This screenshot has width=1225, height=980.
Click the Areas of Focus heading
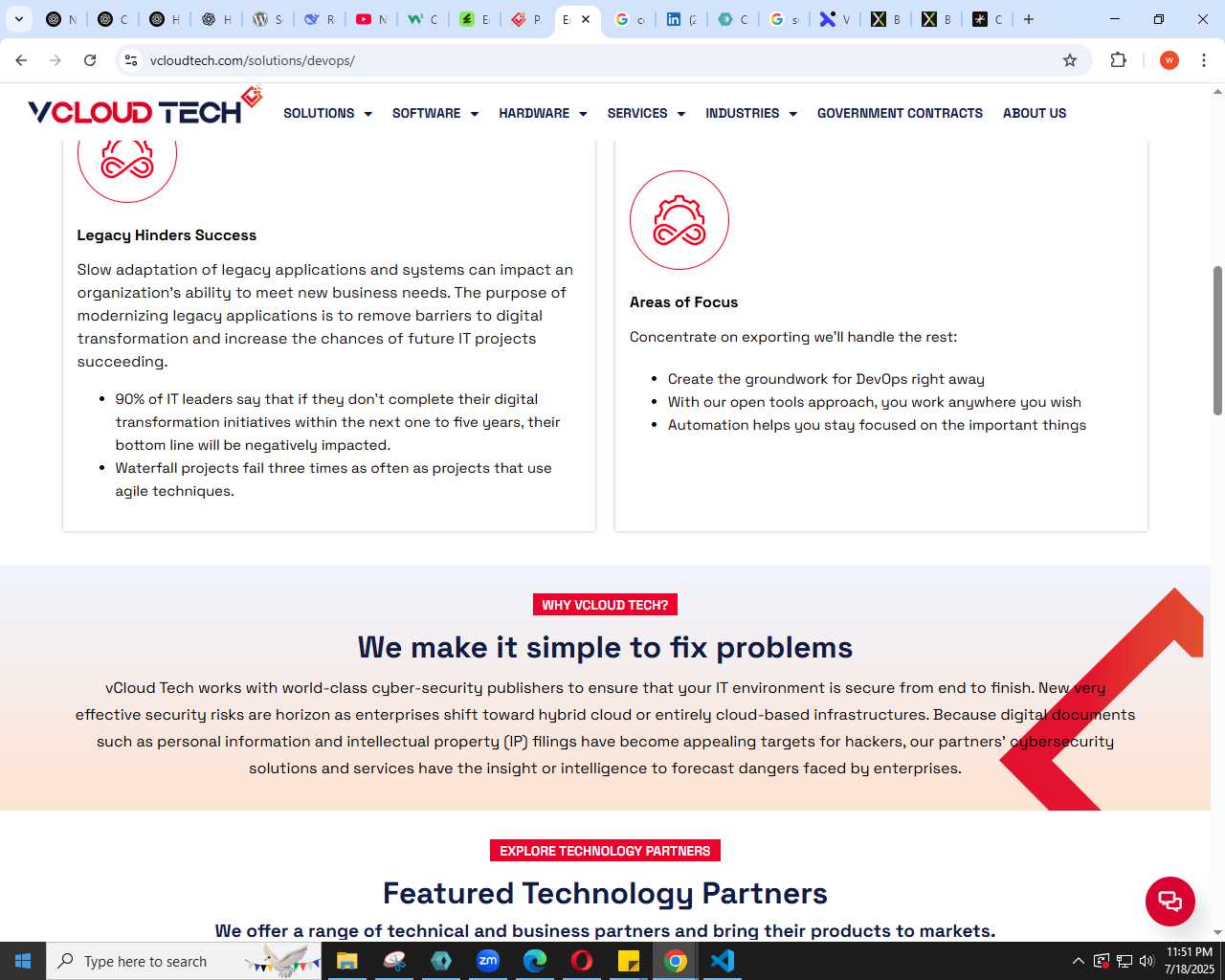pyautogui.click(x=683, y=302)
